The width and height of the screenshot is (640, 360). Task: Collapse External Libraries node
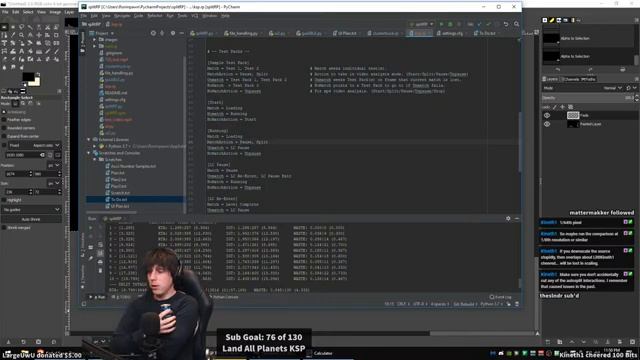pos(89,140)
